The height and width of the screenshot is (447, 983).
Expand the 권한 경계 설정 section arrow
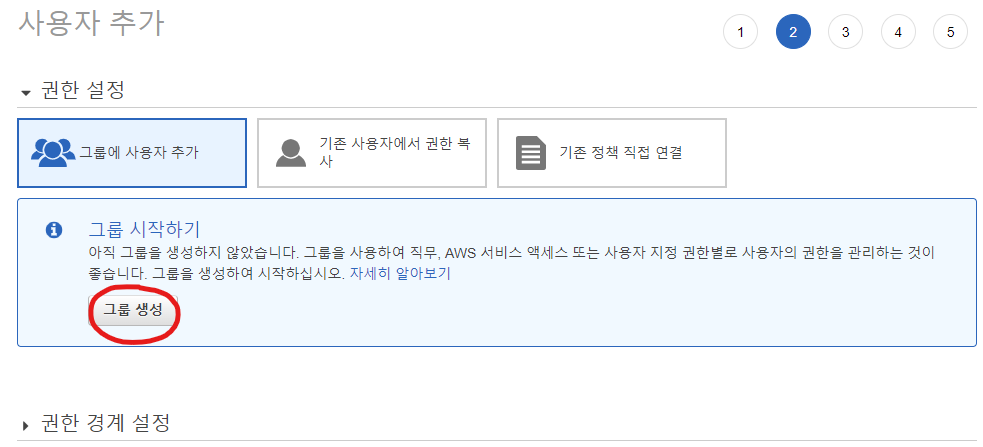coord(26,426)
